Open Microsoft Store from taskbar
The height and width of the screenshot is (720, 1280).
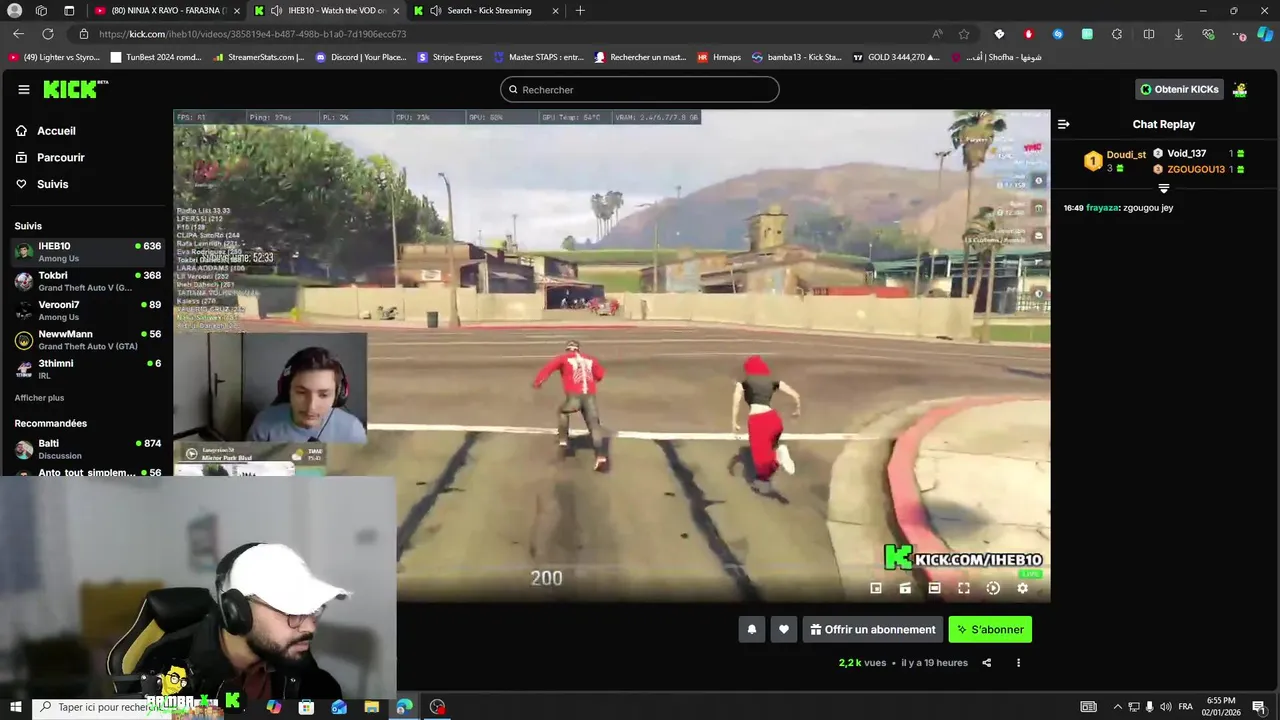tap(306, 707)
